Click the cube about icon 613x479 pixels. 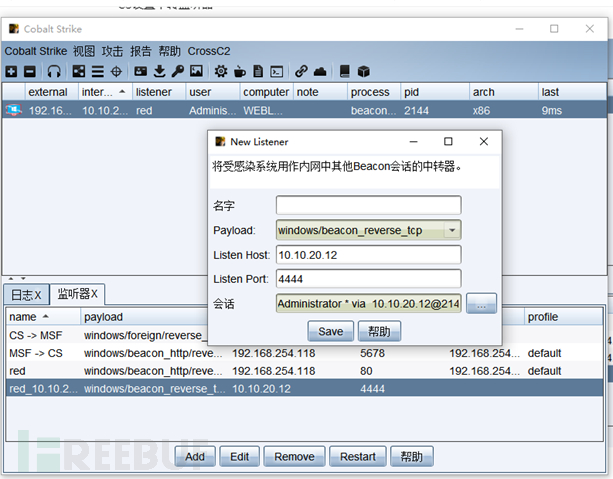click(364, 72)
